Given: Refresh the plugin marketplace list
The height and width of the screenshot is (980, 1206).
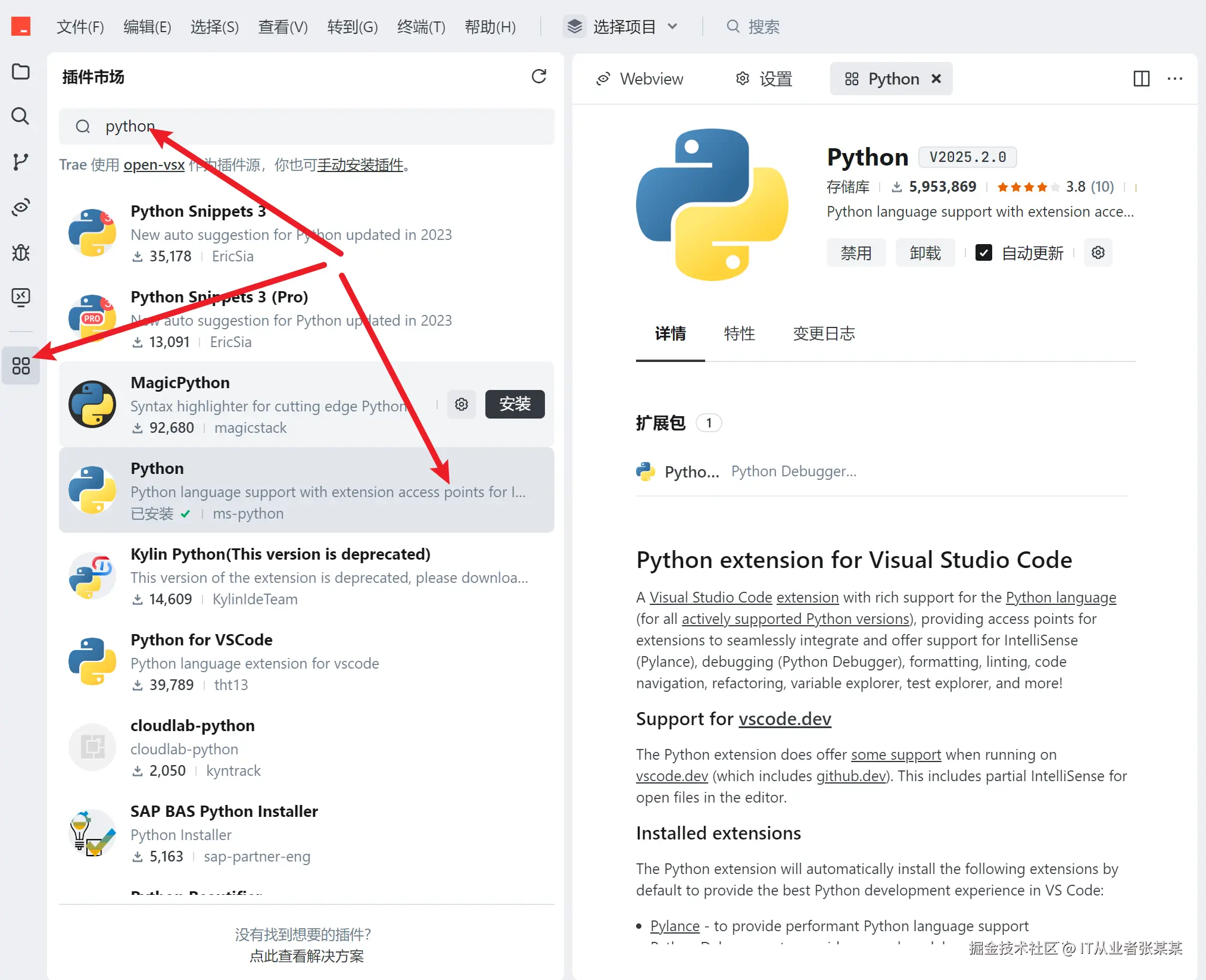Looking at the screenshot, I should coord(538,76).
